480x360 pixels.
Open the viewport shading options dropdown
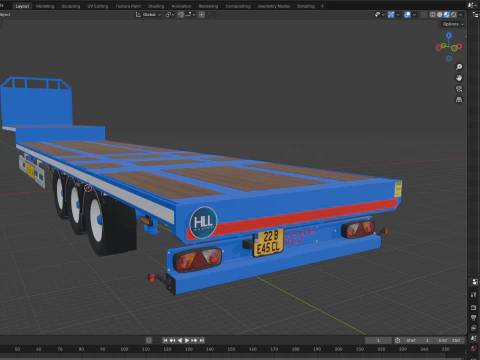(x=461, y=15)
